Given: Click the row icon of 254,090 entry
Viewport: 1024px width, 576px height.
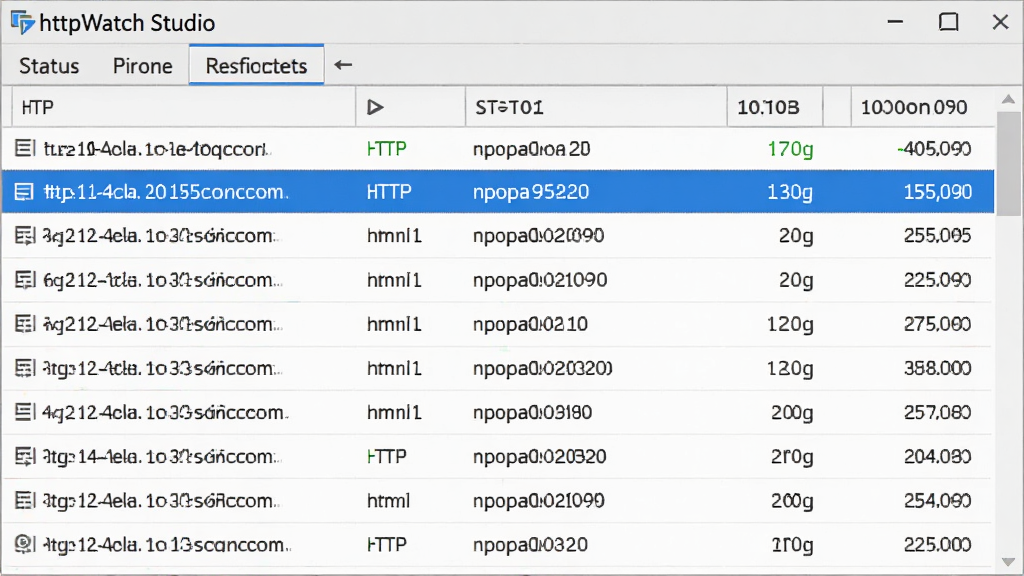Looking at the screenshot, I should pyautogui.click(x=25, y=500).
